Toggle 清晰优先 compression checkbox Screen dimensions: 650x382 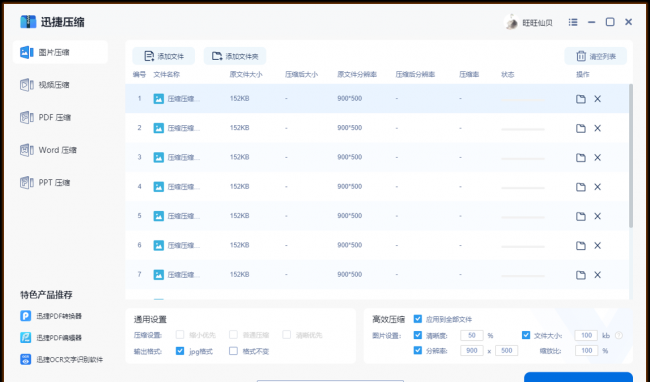286,334
